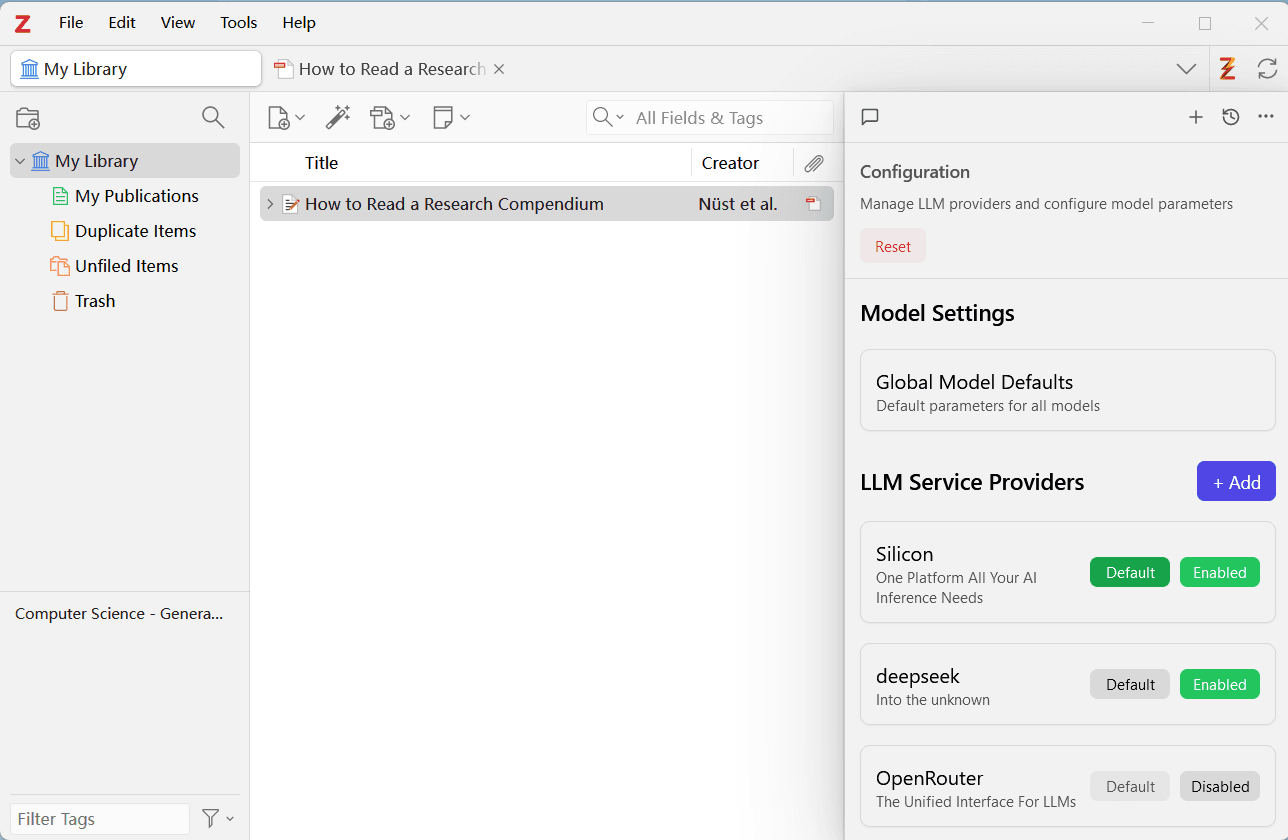Click the sync refresh icon
1288x840 pixels.
[x=1267, y=69]
